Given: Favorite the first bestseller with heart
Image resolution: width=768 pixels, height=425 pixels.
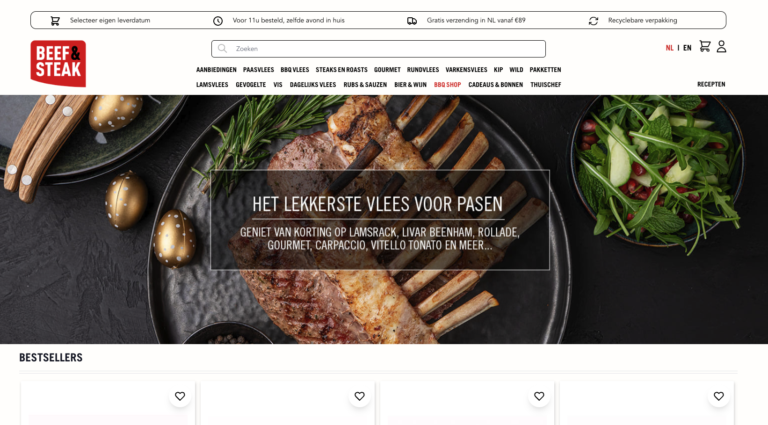Looking at the screenshot, I should point(180,396).
